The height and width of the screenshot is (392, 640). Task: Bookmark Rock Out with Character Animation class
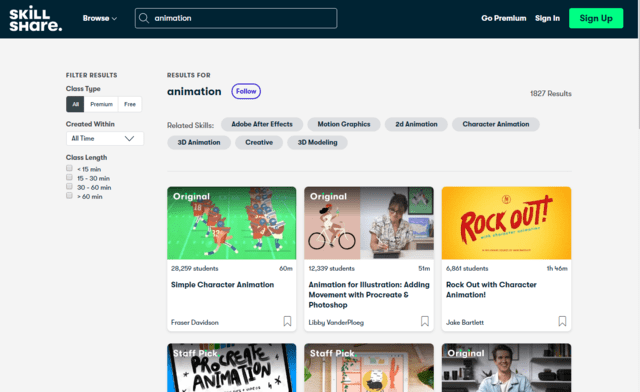(562, 321)
